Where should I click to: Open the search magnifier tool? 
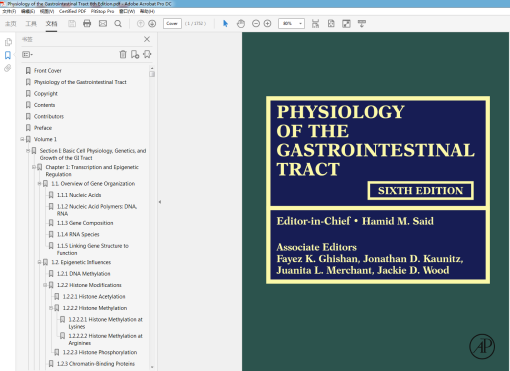point(118,24)
